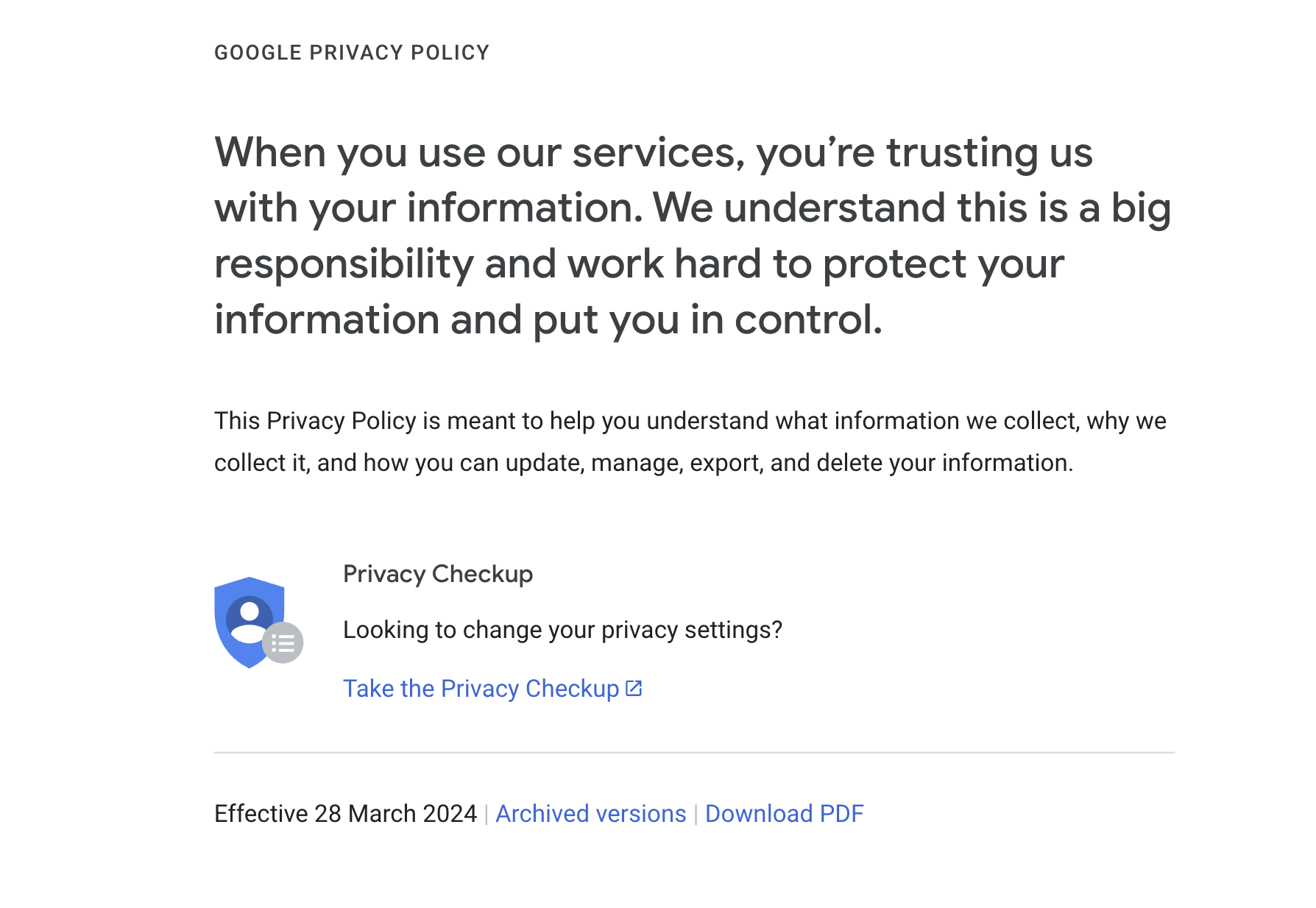Click the horizontal divider below Privacy Checkup
Screen dimensions: 1316x908
tap(694, 753)
